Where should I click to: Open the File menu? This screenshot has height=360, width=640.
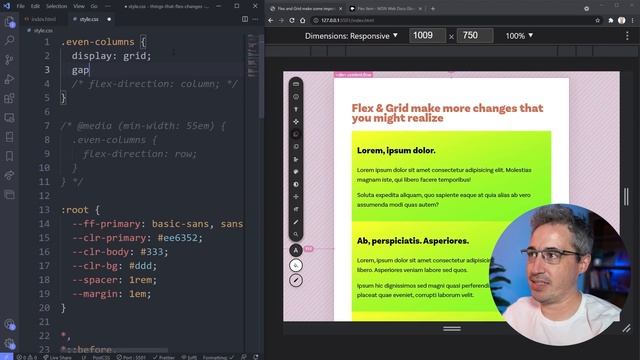21,7
